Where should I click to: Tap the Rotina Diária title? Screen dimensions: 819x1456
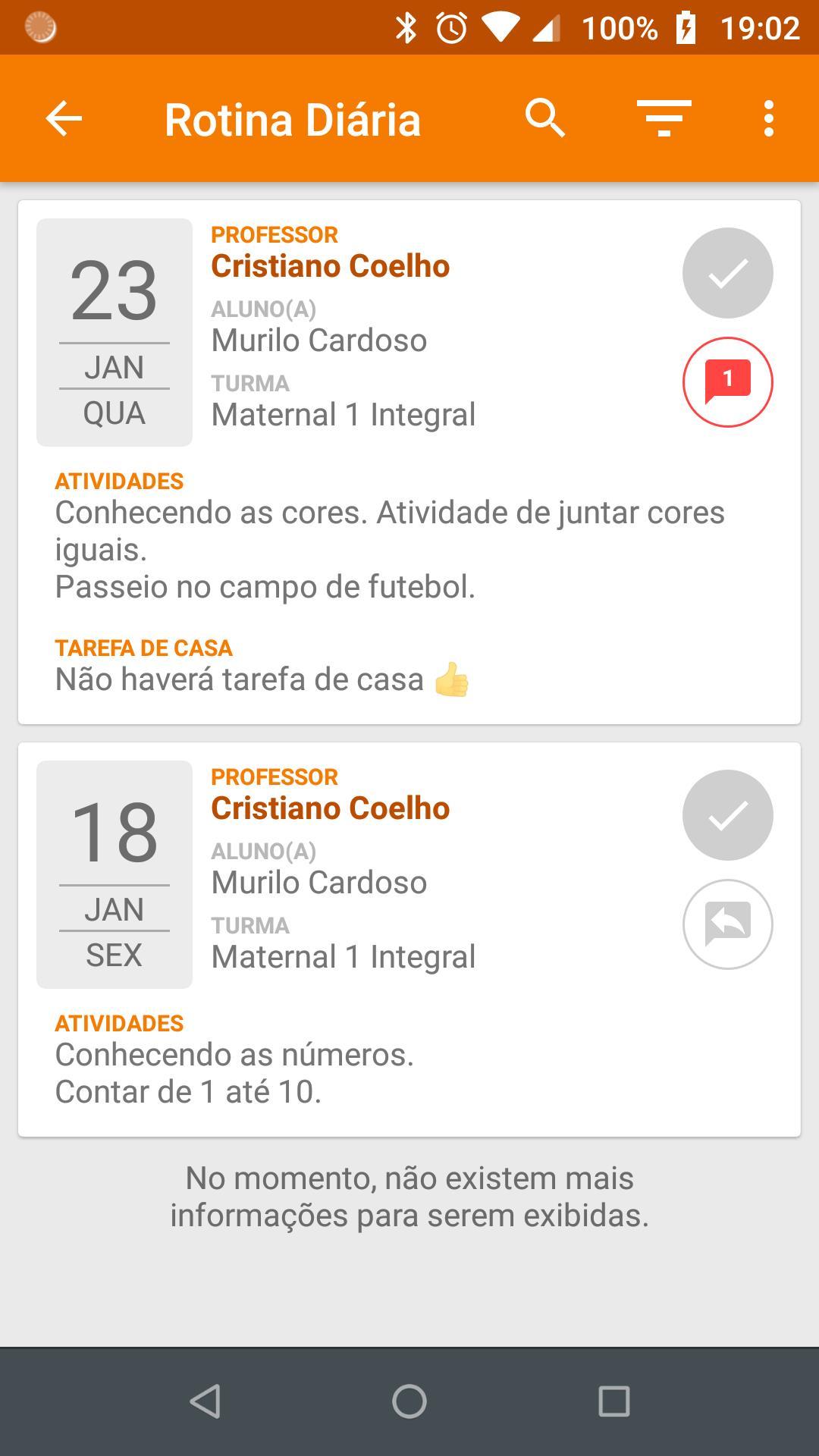click(x=292, y=120)
